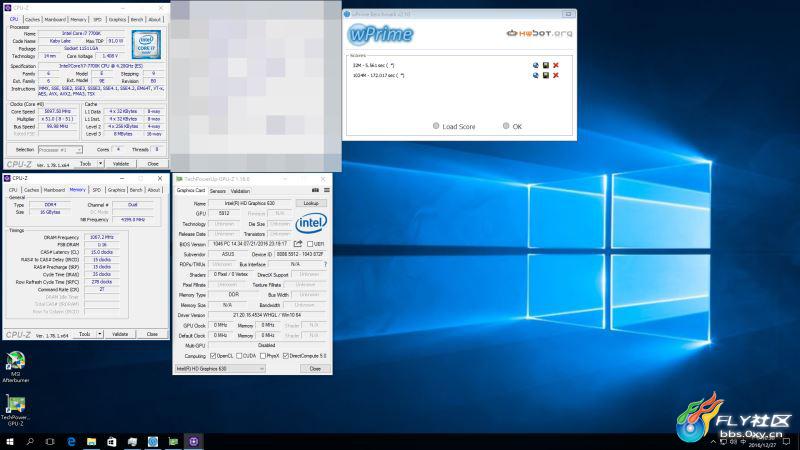
Task: Switch to CPU-Z from the taskbar
Action: tap(193, 442)
